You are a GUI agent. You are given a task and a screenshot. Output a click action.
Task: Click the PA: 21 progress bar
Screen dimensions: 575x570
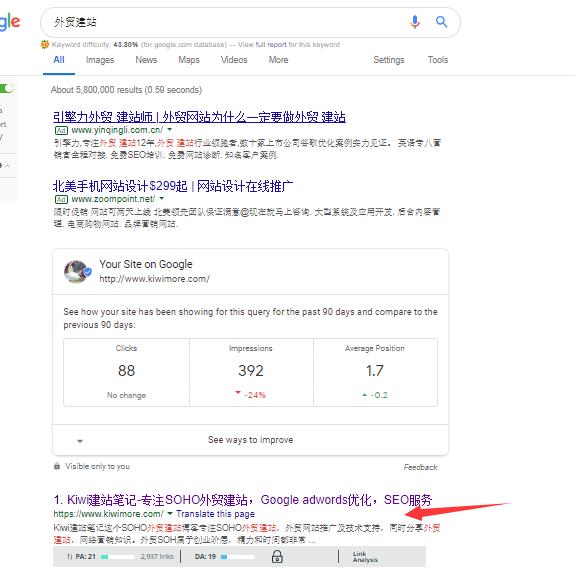117,556
